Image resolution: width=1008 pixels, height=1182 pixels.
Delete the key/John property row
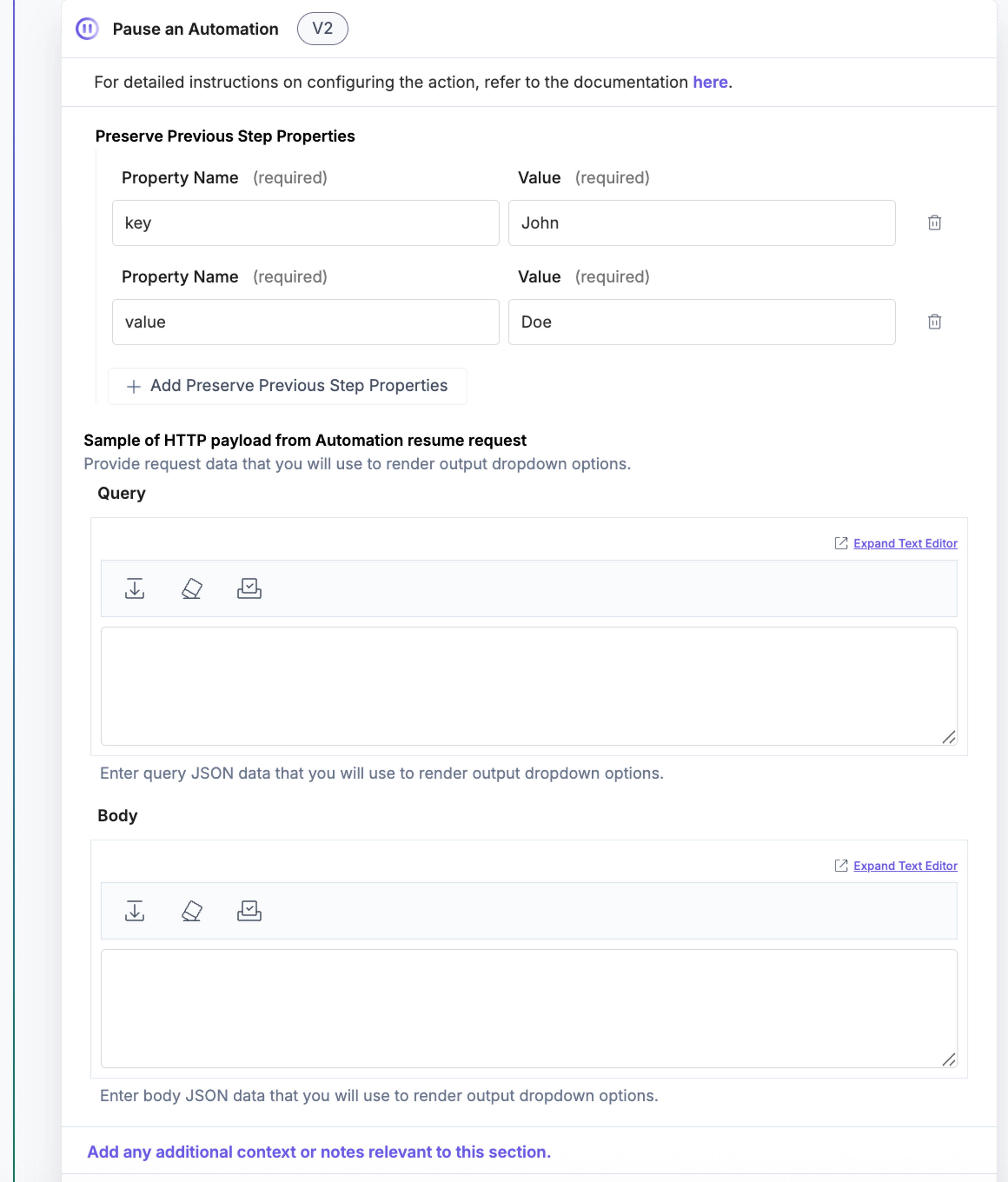click(x=934, y=222)
